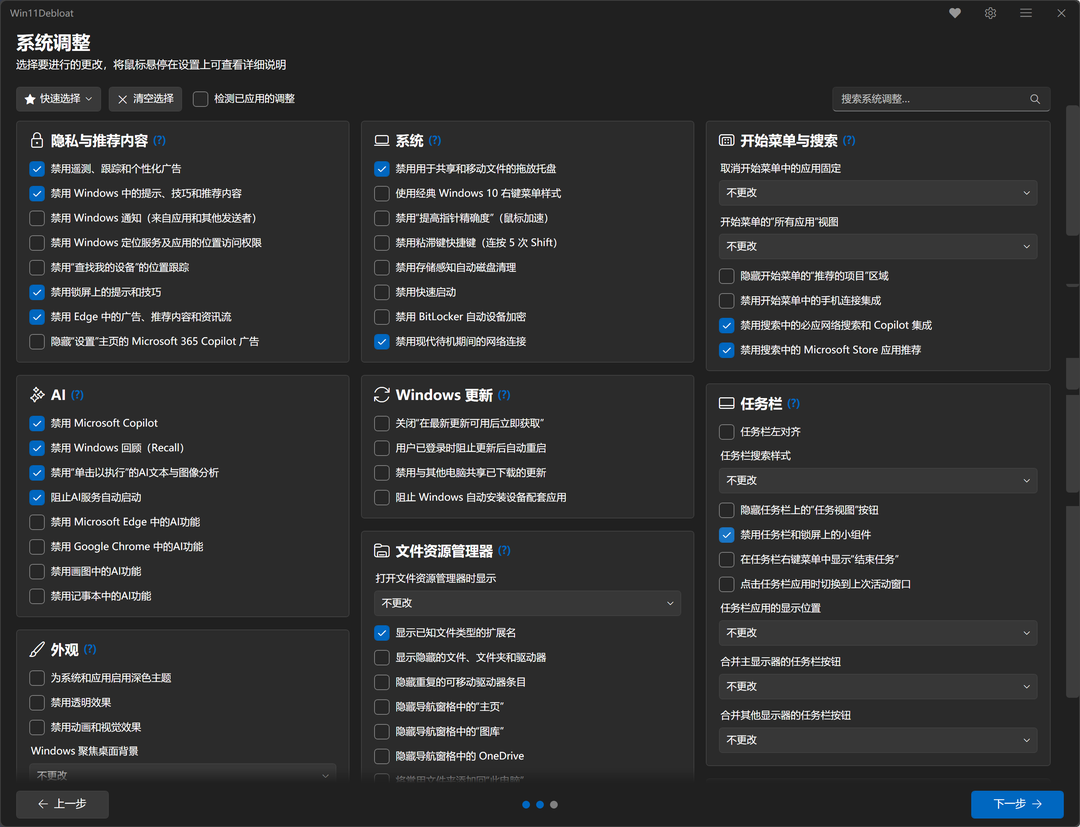Uncheck 禁用 Microsoft Copilot
This screenshot has height=827, width=1080.
(x=37, y=423)
